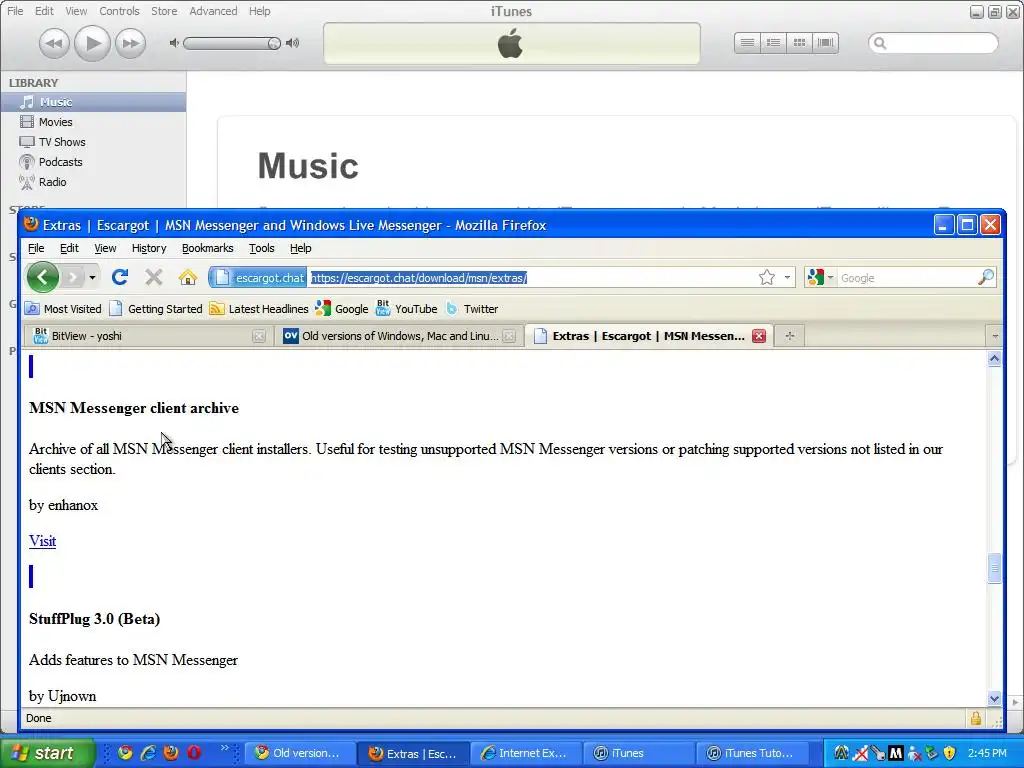The image size is (1024, 768).
Task: Click the Firefox scrollbar up arrow
Action: [x=994, y=358]
